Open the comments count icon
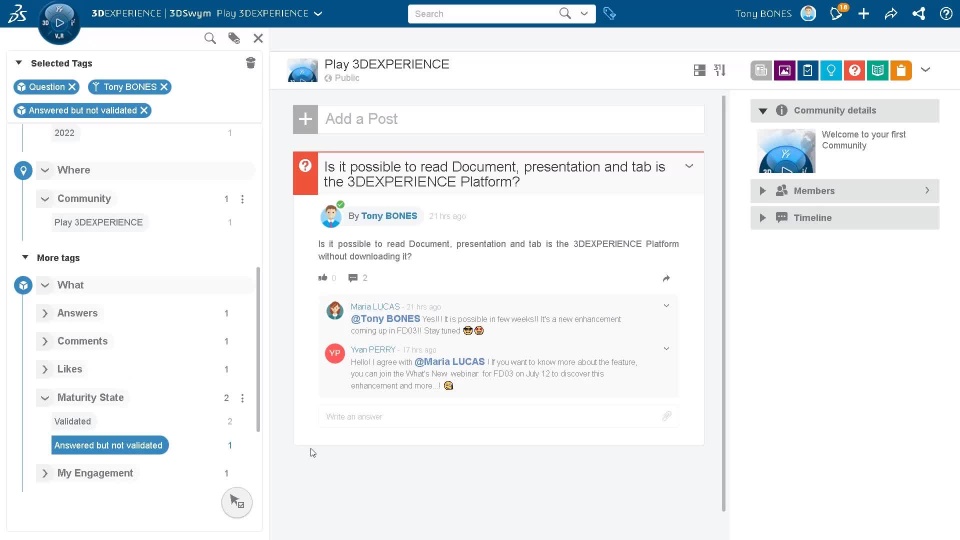960x540 pixels. click(353, 278)
